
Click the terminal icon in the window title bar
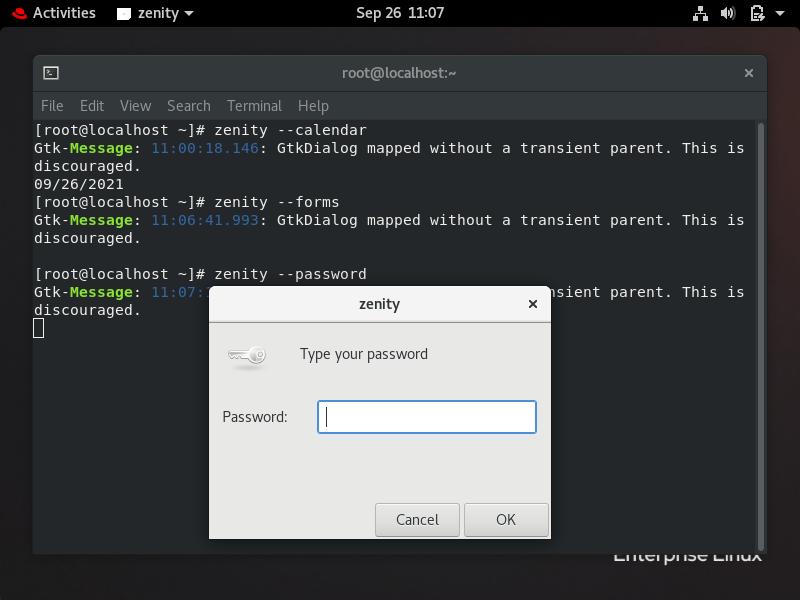pyautogui.click(x=50, y=73)
